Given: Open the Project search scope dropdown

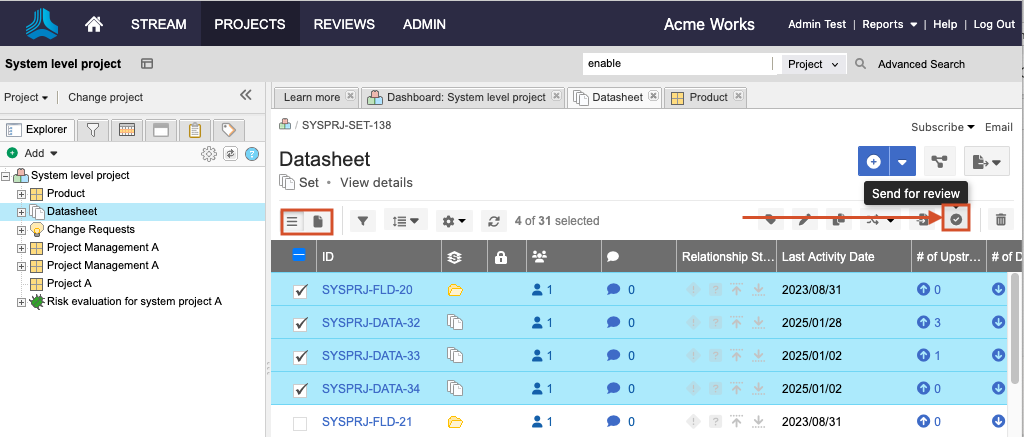Looking at the screenshot, I should (814, 64).
